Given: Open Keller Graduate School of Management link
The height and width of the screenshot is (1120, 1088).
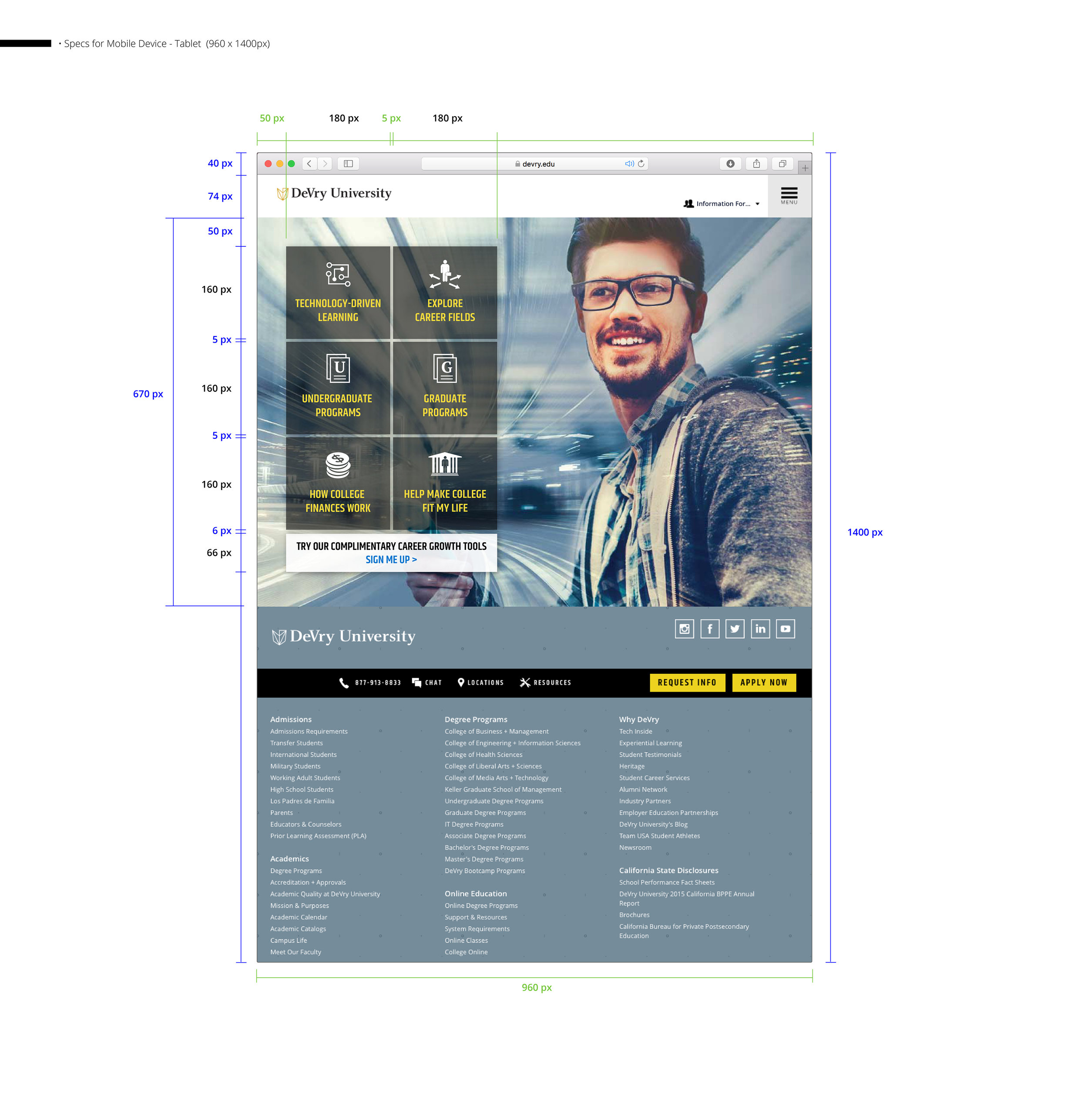Looking at the screenshot, I should pos(504,790).
